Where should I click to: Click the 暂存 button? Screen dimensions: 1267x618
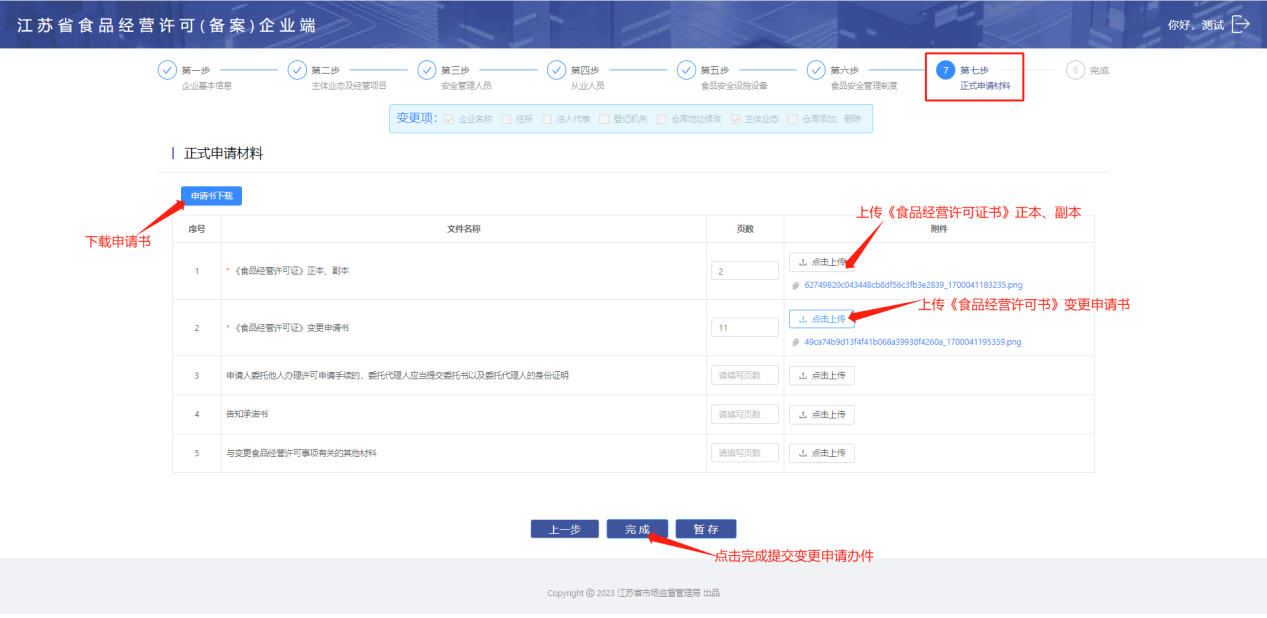[x=706, y=529]
